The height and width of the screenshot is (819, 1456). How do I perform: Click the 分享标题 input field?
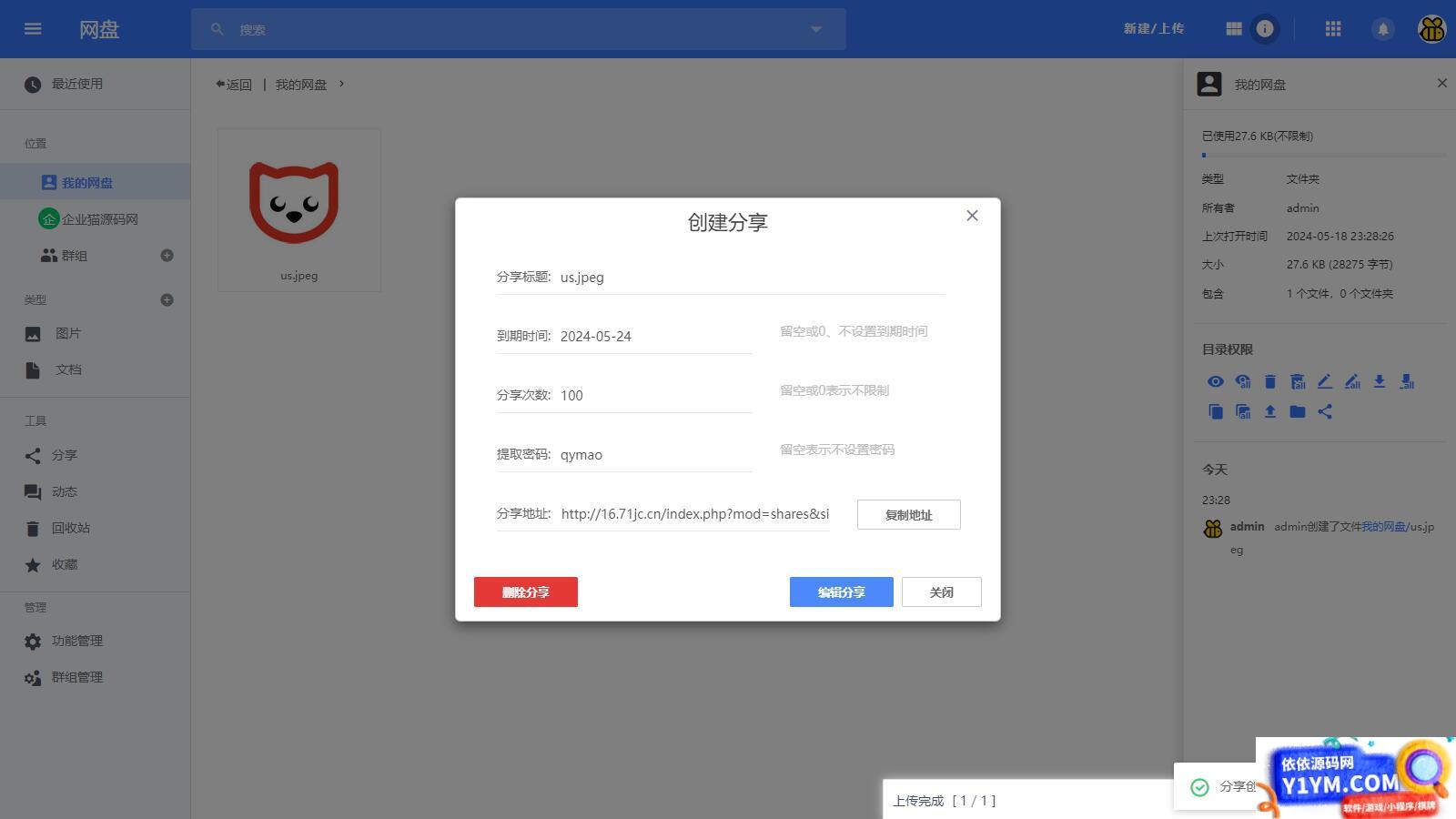(752, 278)
